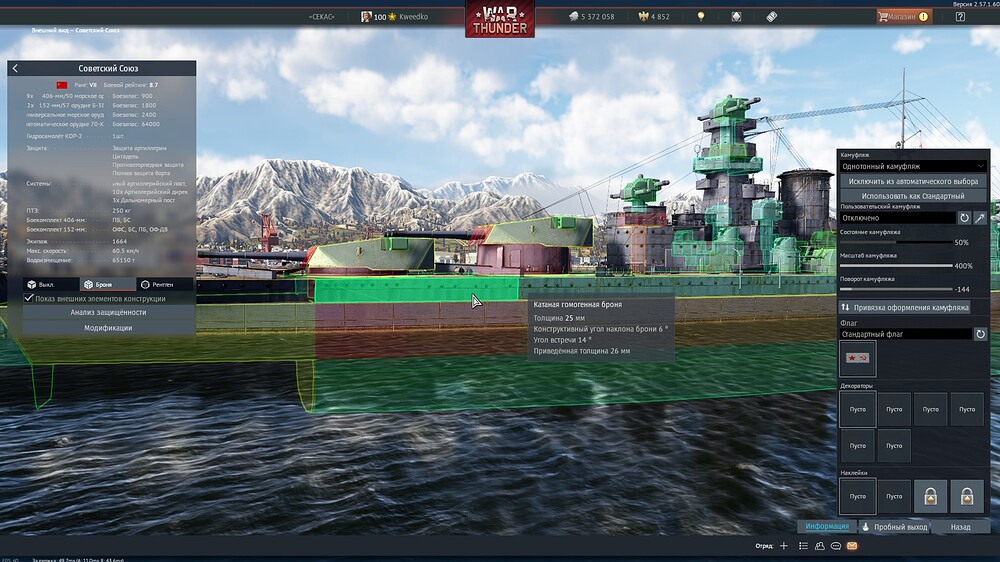Open the Магазин shop button

pos(904,17)
